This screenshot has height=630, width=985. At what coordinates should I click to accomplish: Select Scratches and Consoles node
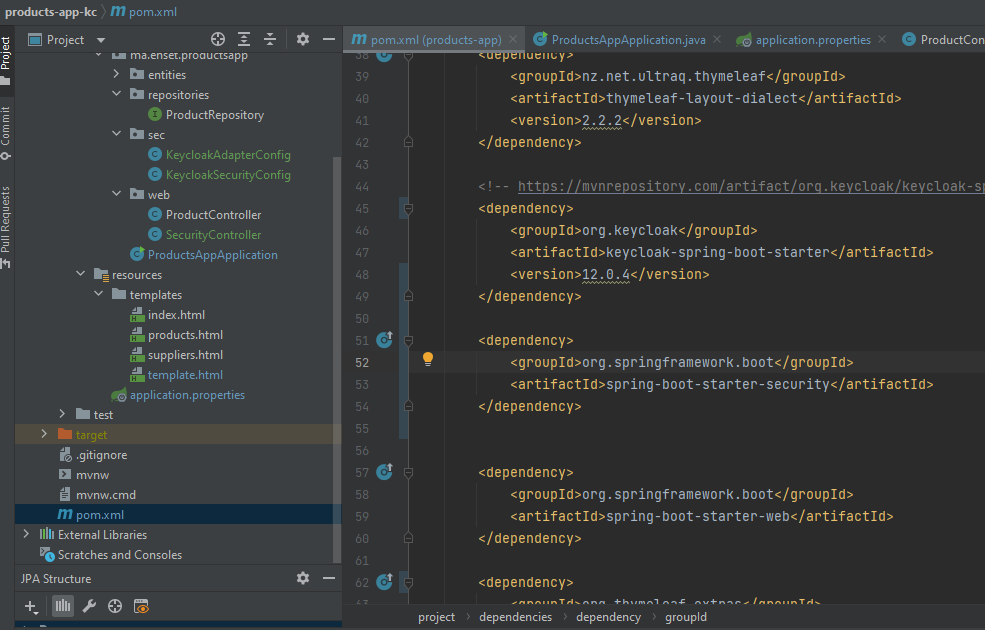coord(120,555)
